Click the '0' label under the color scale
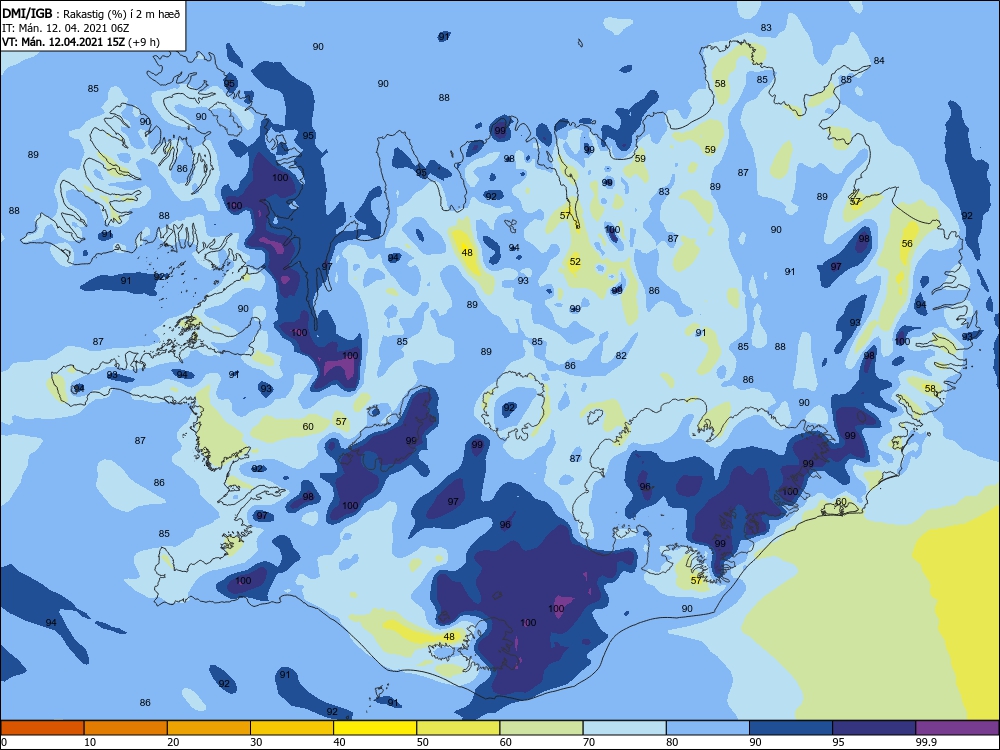 [4, 742]
